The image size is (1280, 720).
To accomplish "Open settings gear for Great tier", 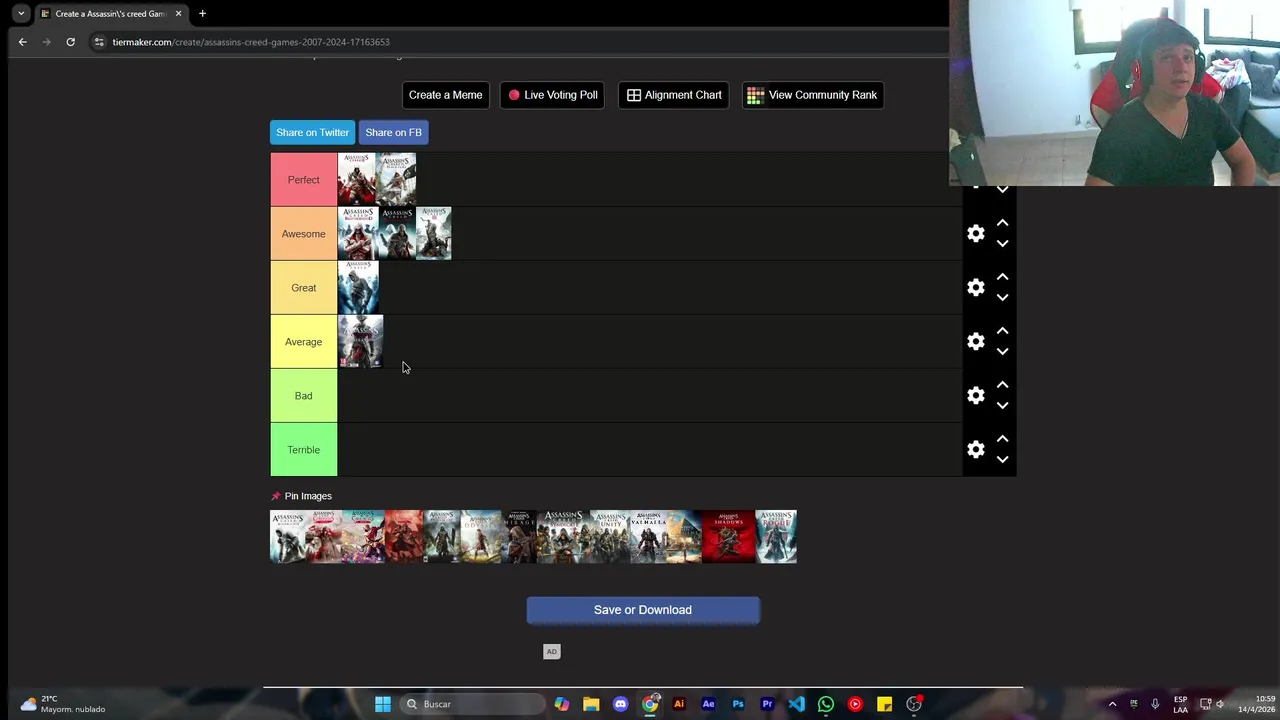I will [x=976, y=288].
